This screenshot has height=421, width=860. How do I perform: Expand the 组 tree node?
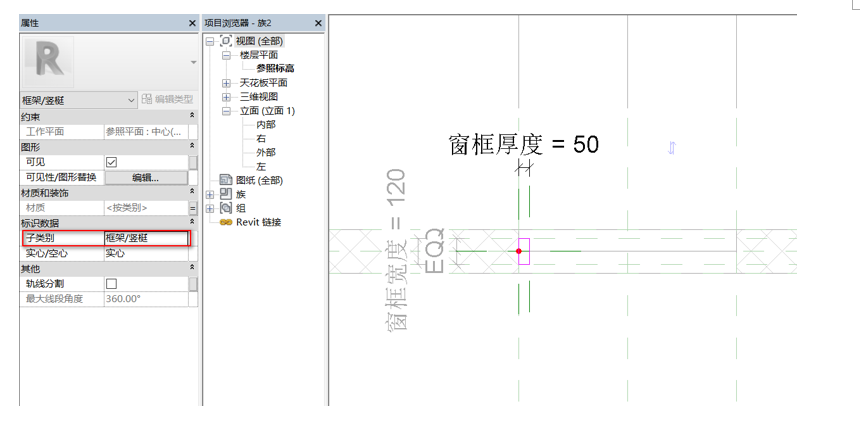210,208
